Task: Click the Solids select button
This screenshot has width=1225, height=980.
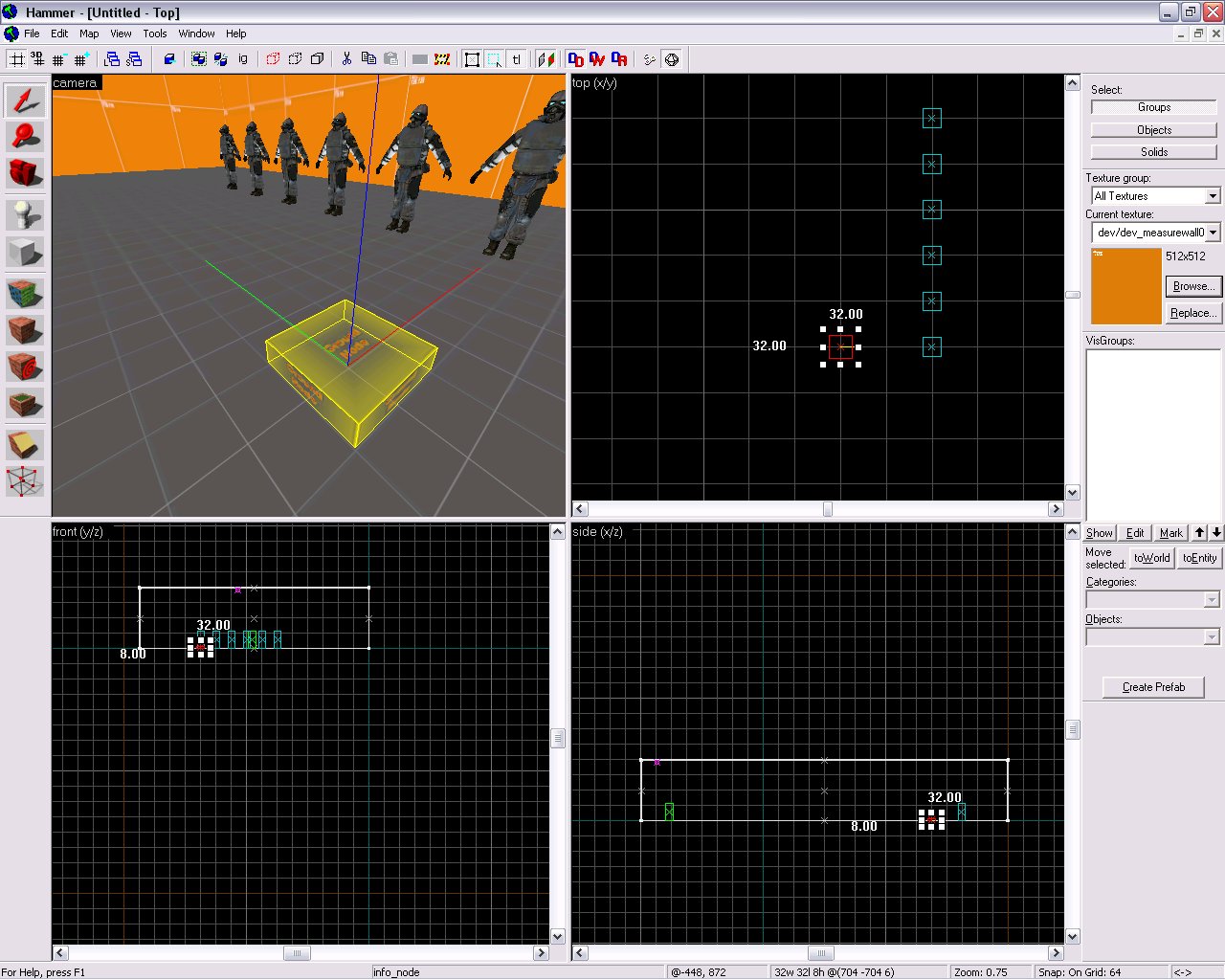Action: click(x=1154, y=152)
